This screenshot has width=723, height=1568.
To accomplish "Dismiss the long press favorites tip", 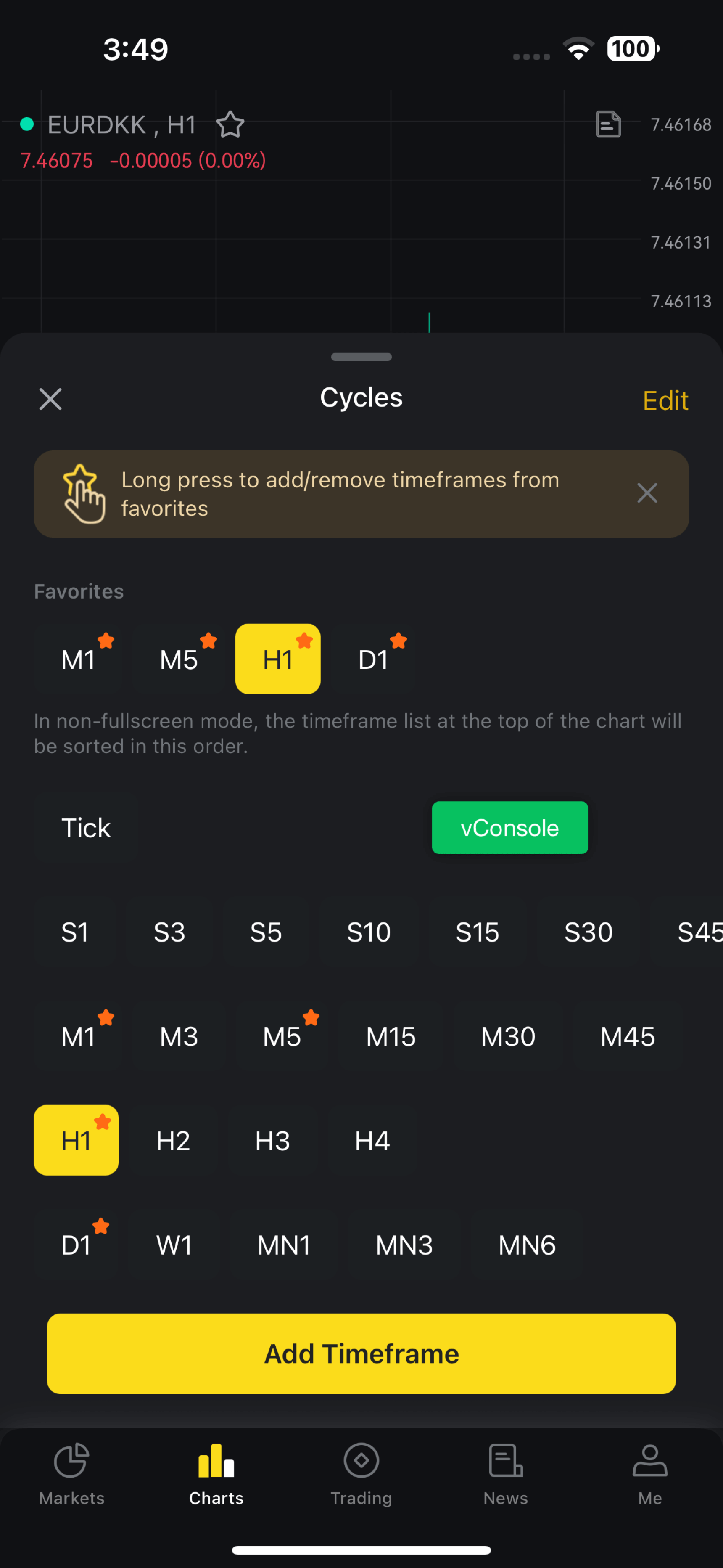I will pos(647,493).
